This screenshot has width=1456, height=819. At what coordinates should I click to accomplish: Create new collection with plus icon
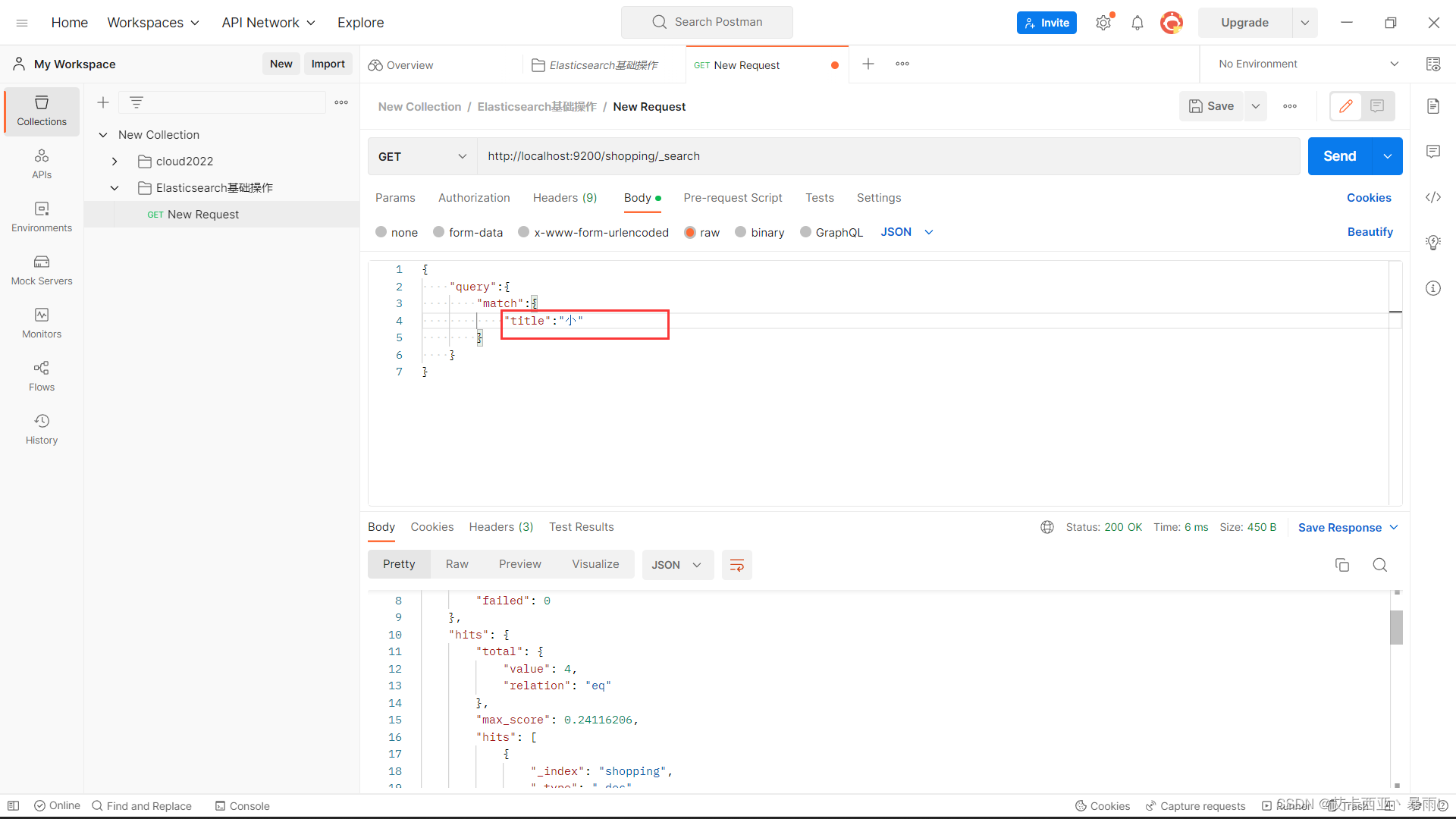(x=103, y=102)
